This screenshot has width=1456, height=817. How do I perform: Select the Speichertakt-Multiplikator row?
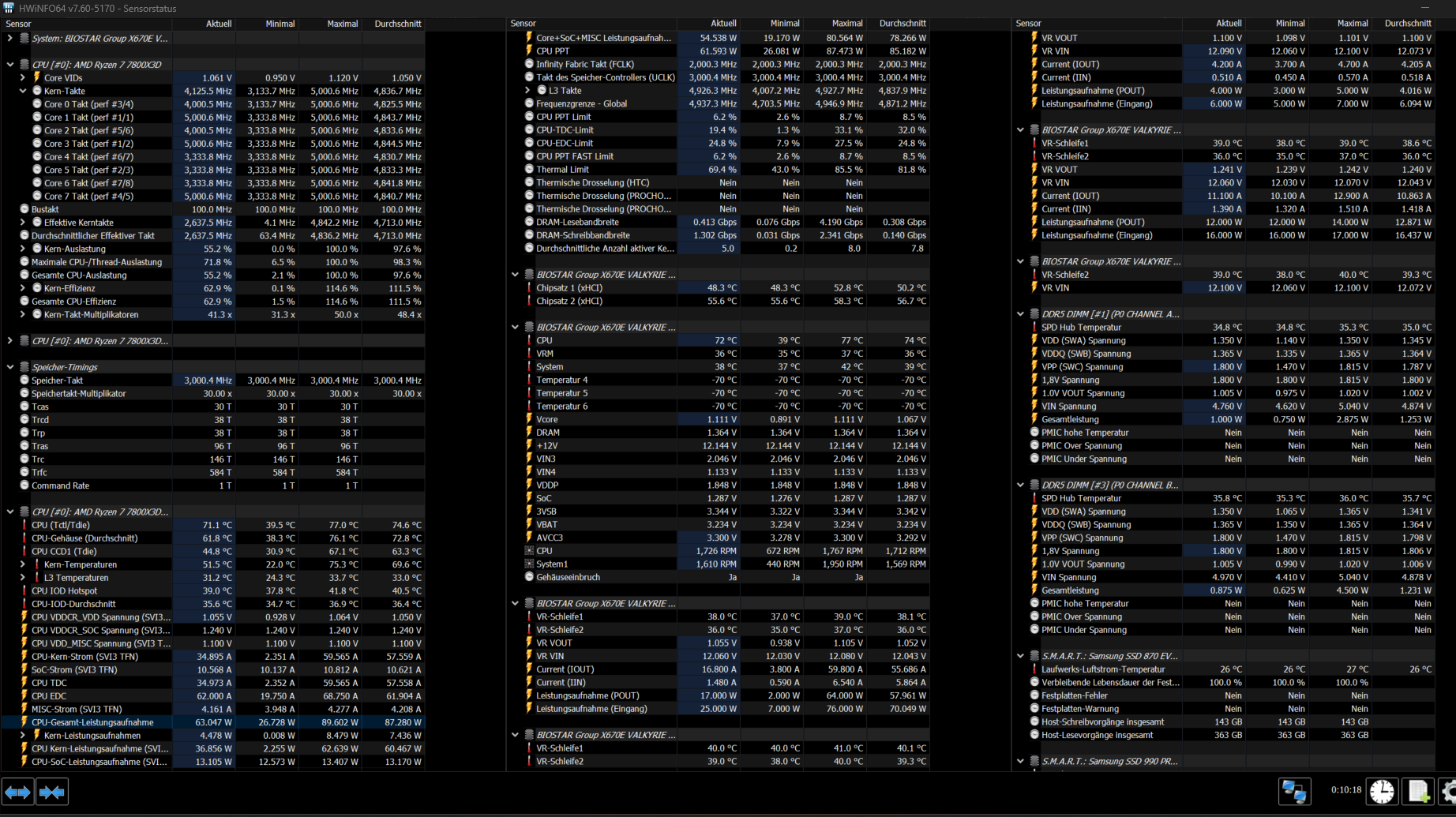coord(212,393)
